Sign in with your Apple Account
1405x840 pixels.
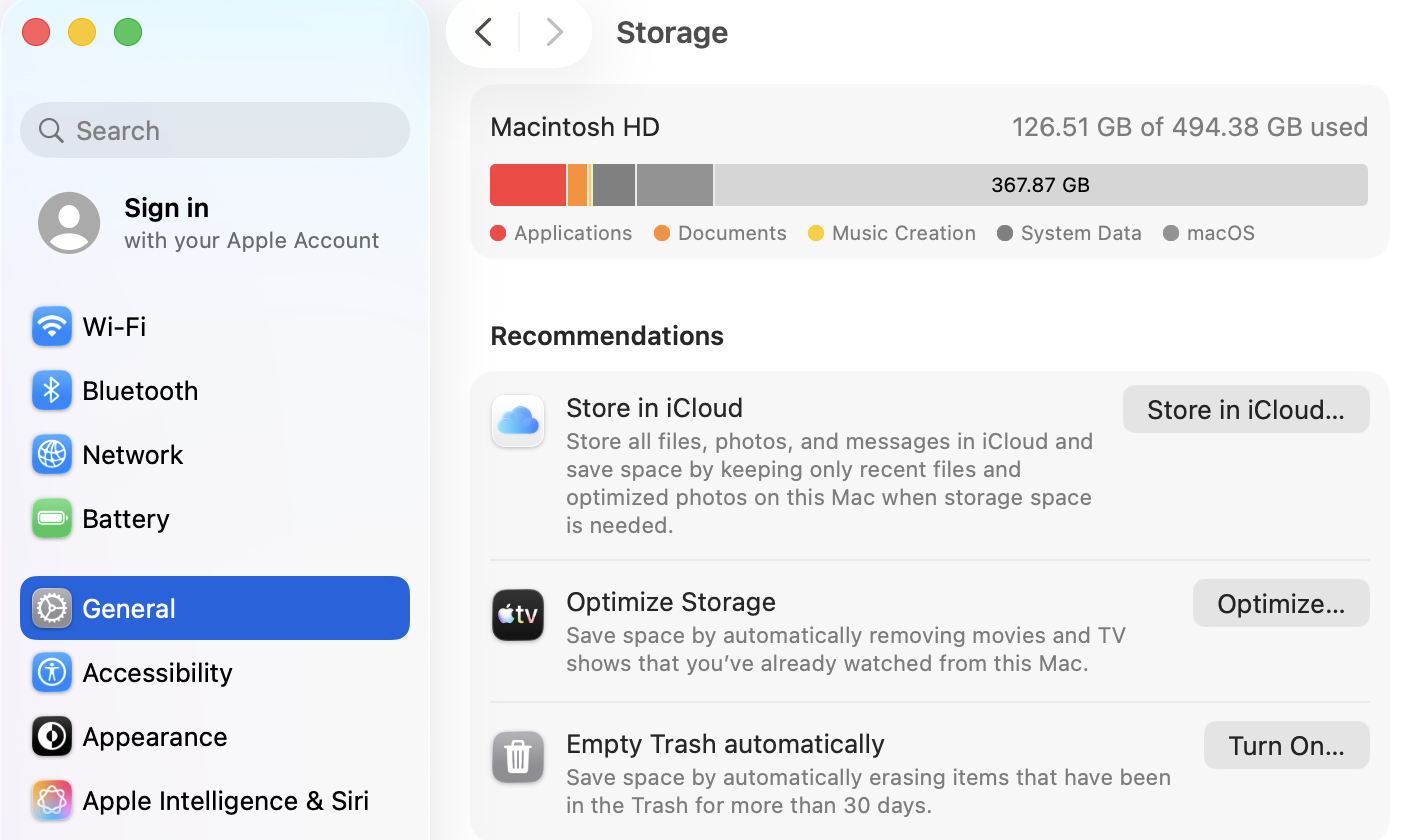coord(215,223)
